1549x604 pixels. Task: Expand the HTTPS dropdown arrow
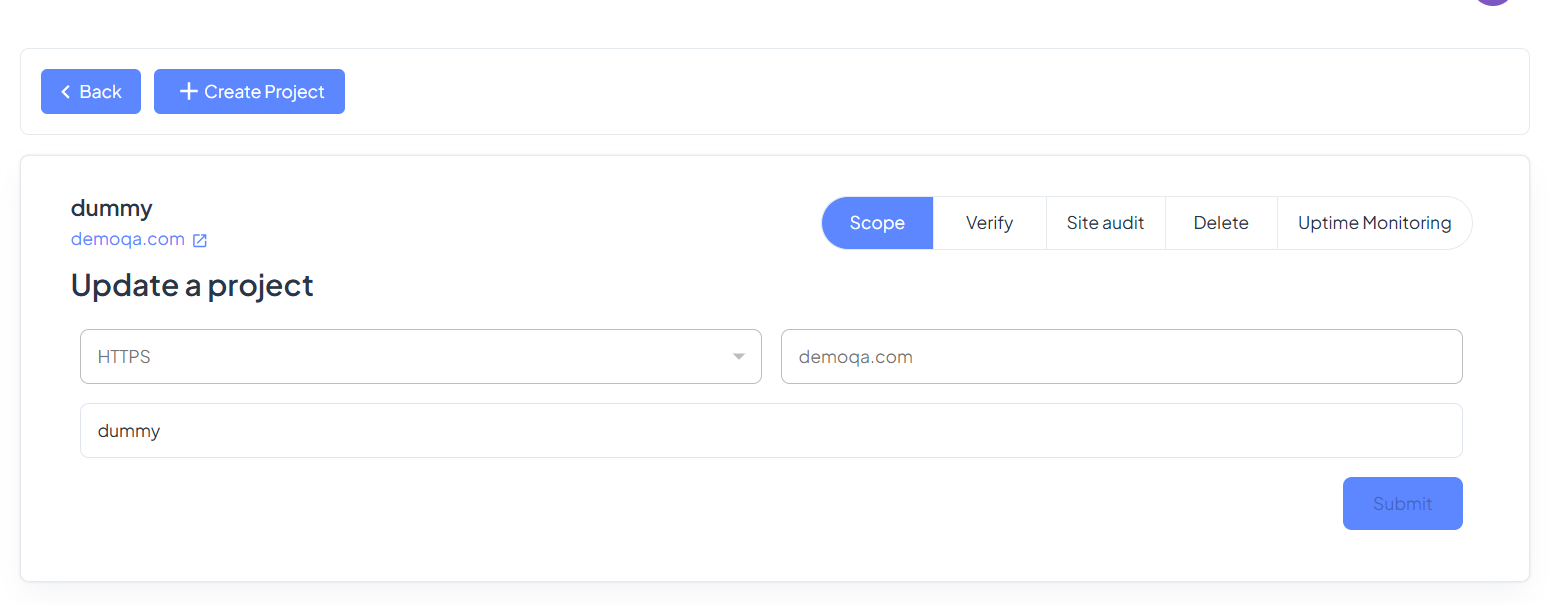click(739, 356)
